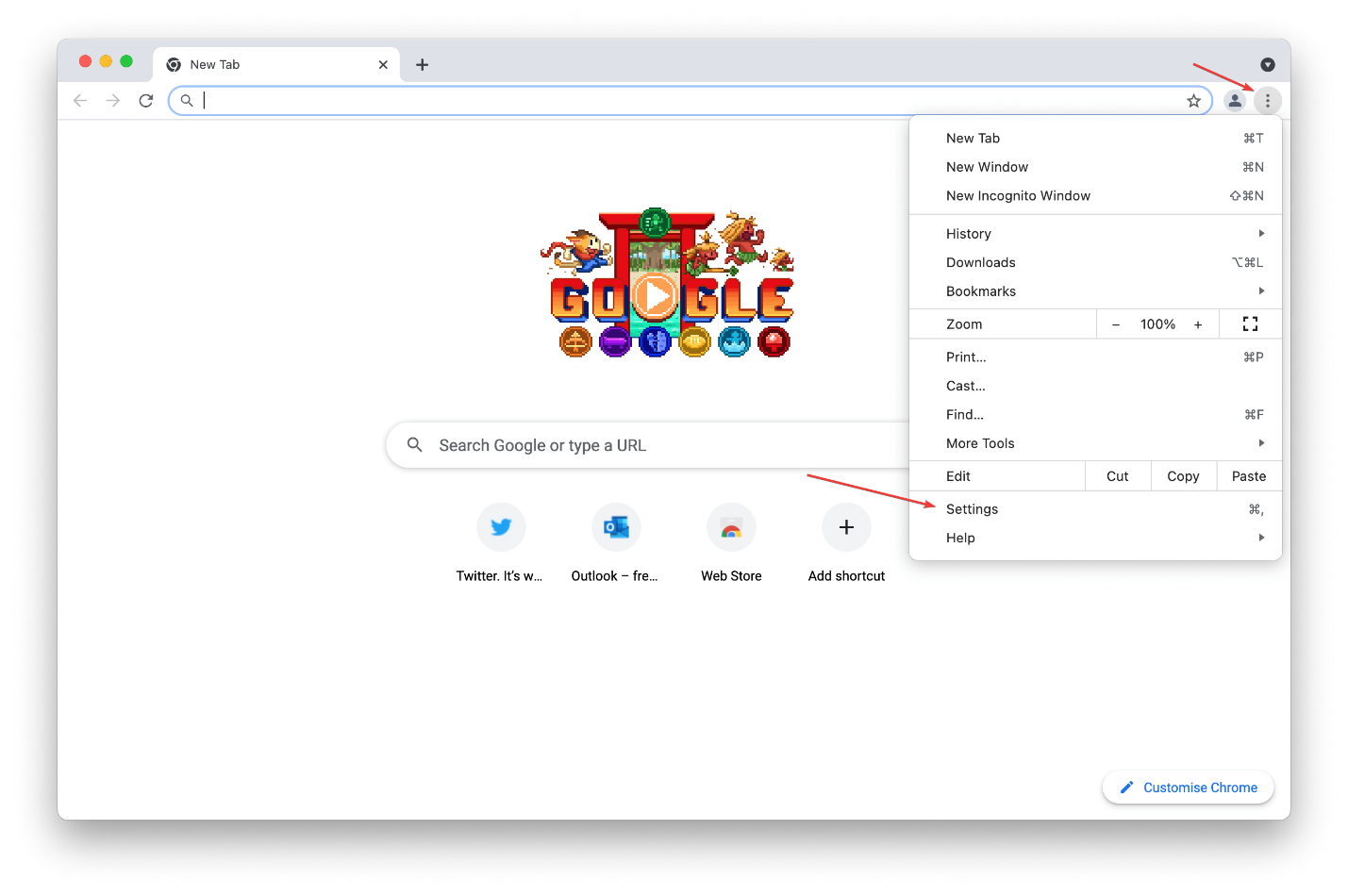Screen dimensions: 1348x896
Task: Click the search magnifier in the address bar
Action: (x=187, y=100)
